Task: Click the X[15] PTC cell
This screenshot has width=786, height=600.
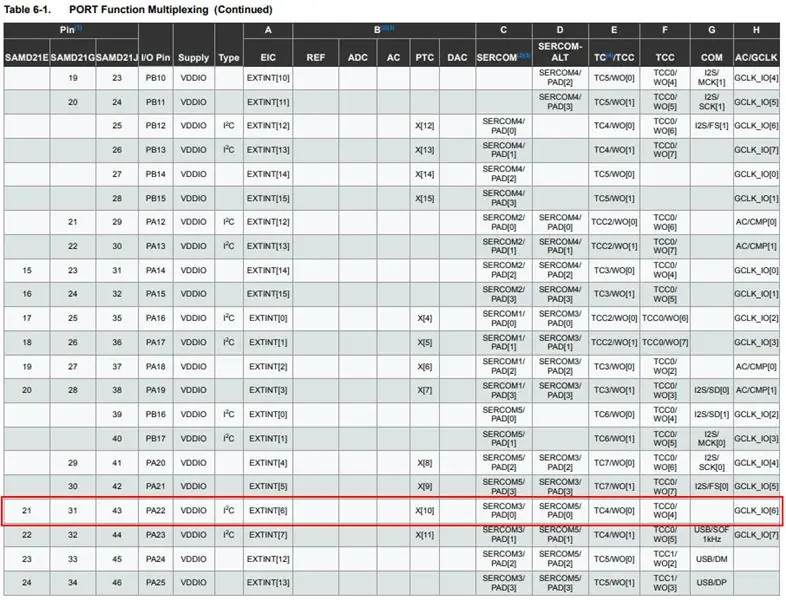Action: (425, 198)
